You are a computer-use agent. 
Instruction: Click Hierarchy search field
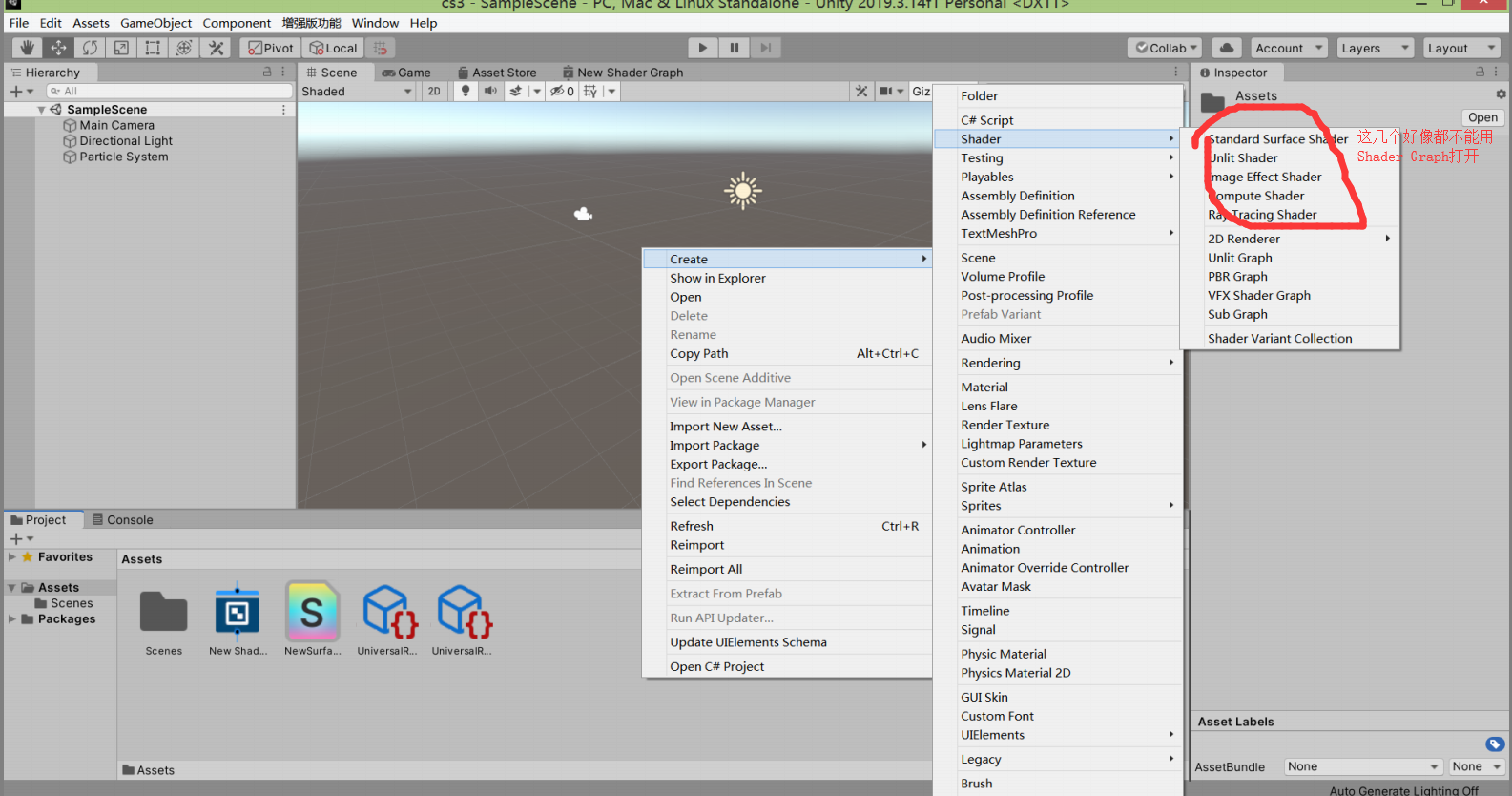click(x=169, y=92)
